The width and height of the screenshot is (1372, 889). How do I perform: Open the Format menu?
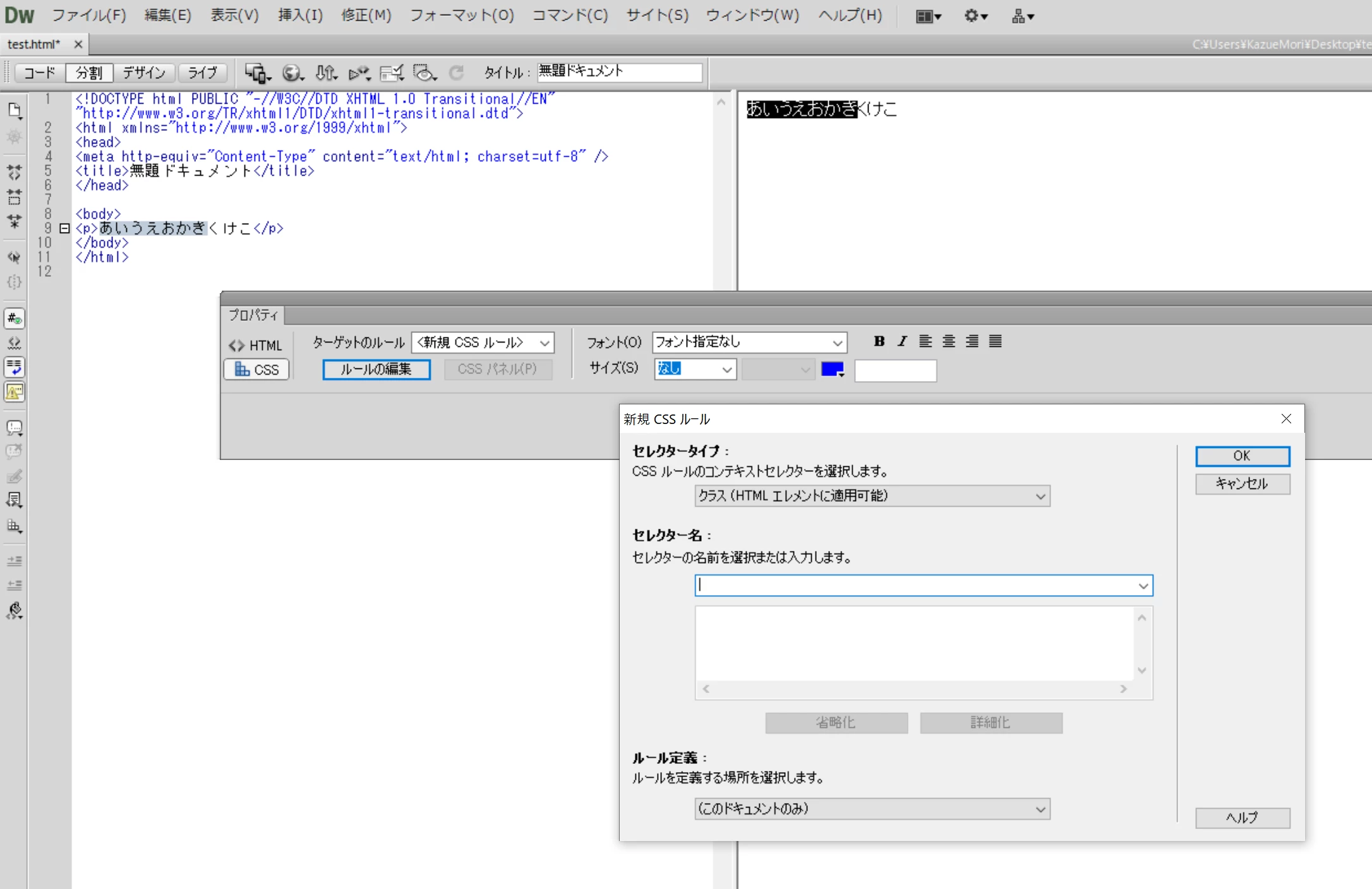tap(462, 15)
